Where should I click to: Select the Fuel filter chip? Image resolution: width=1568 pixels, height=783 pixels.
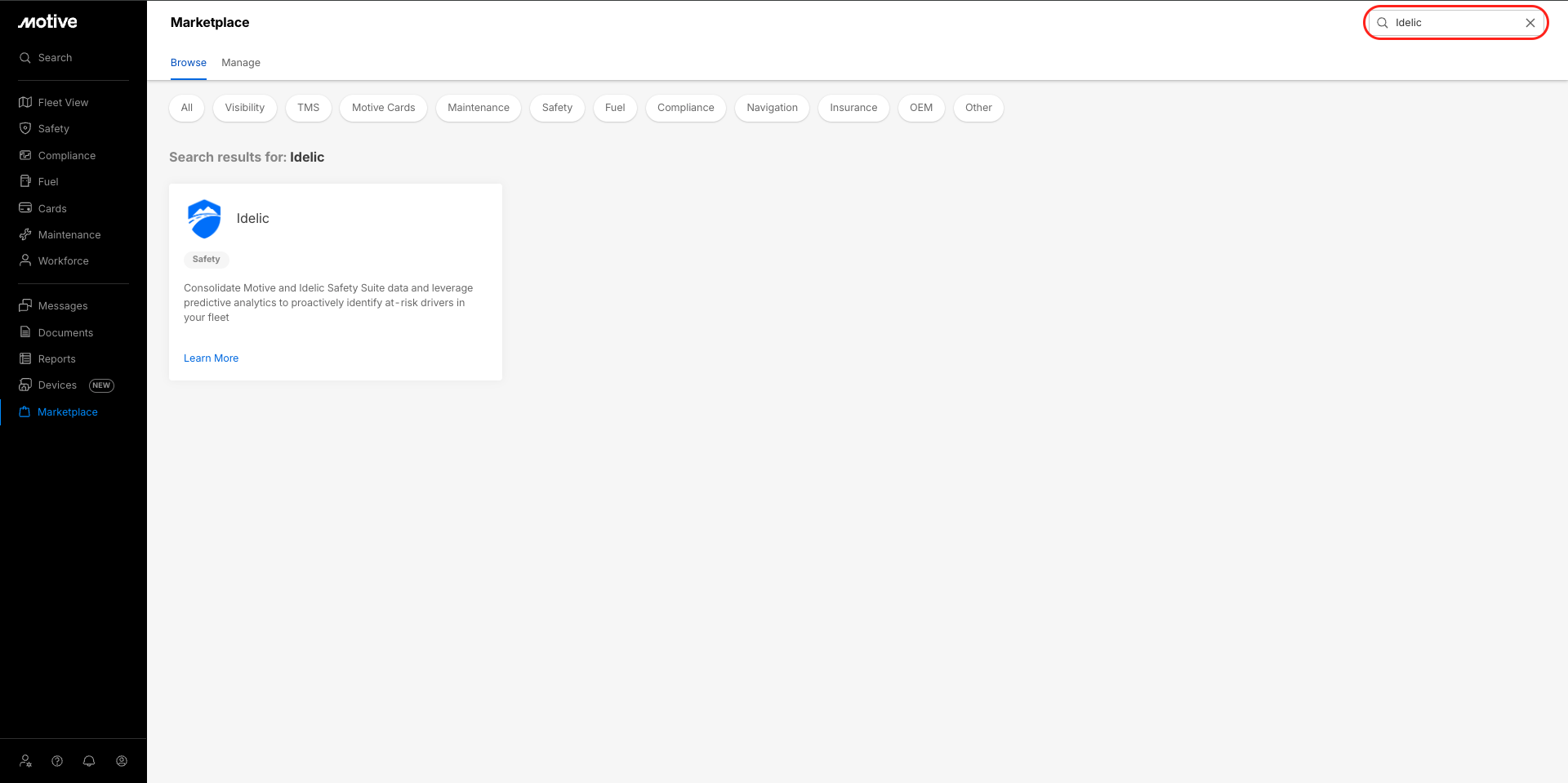coord(615,108)
